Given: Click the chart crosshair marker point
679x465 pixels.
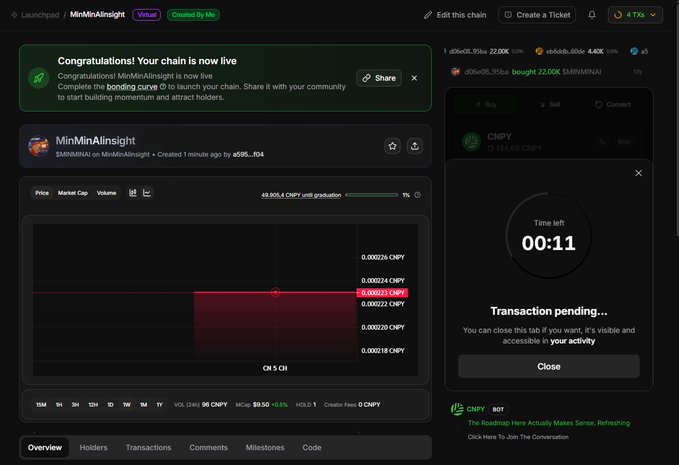Looking at the screenshot, I should click(275, 293).
